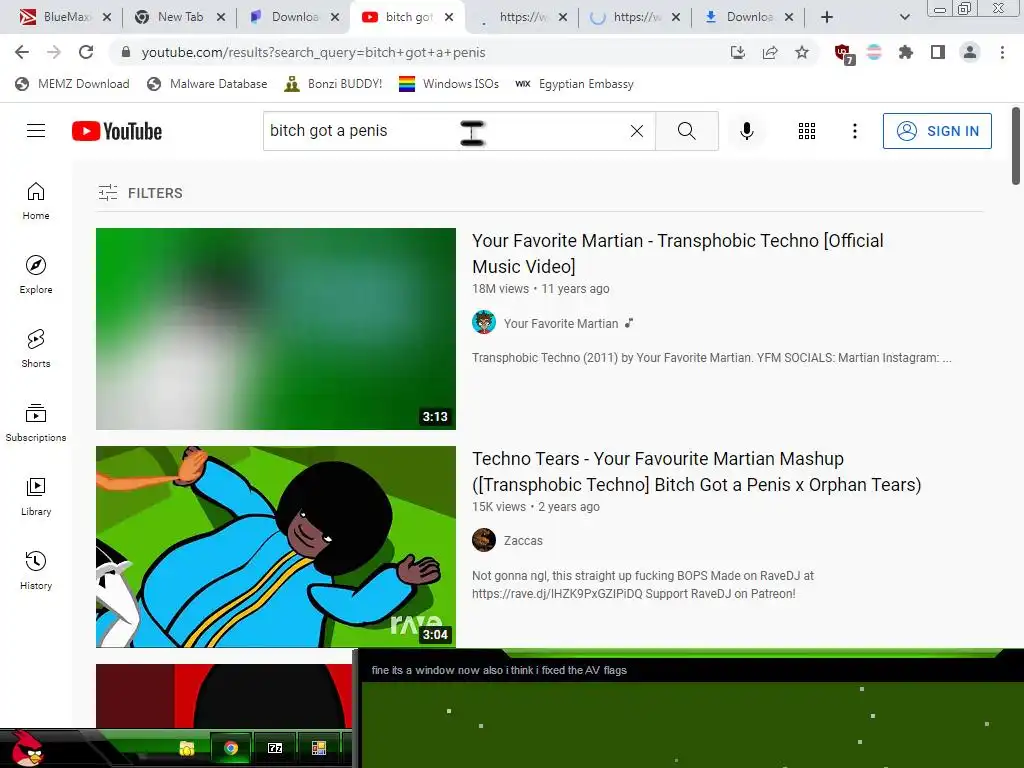Go to Home in the sidebar
The height and width of the screenshot is (768, 1024).
36,200
